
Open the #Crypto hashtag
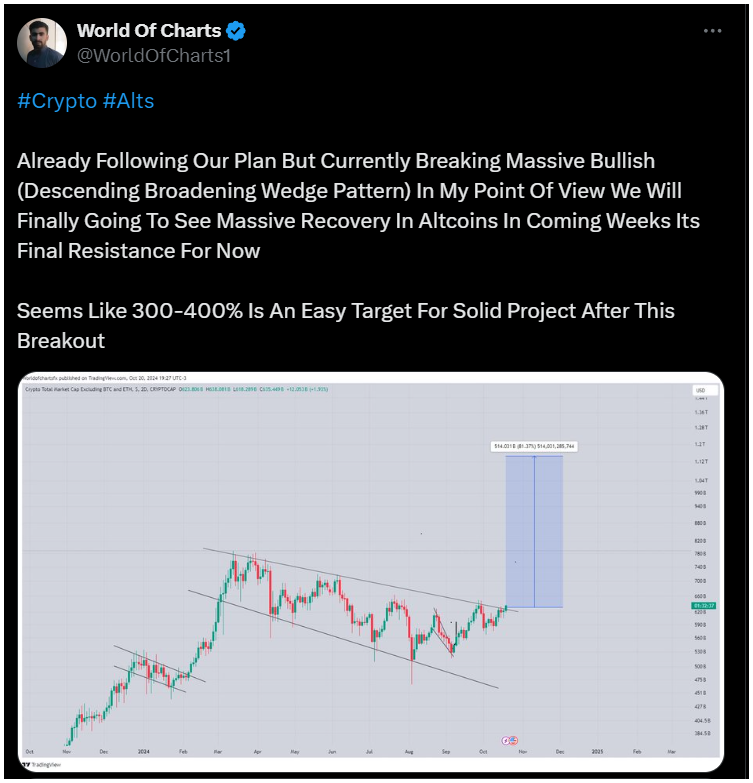pos(57,101)
